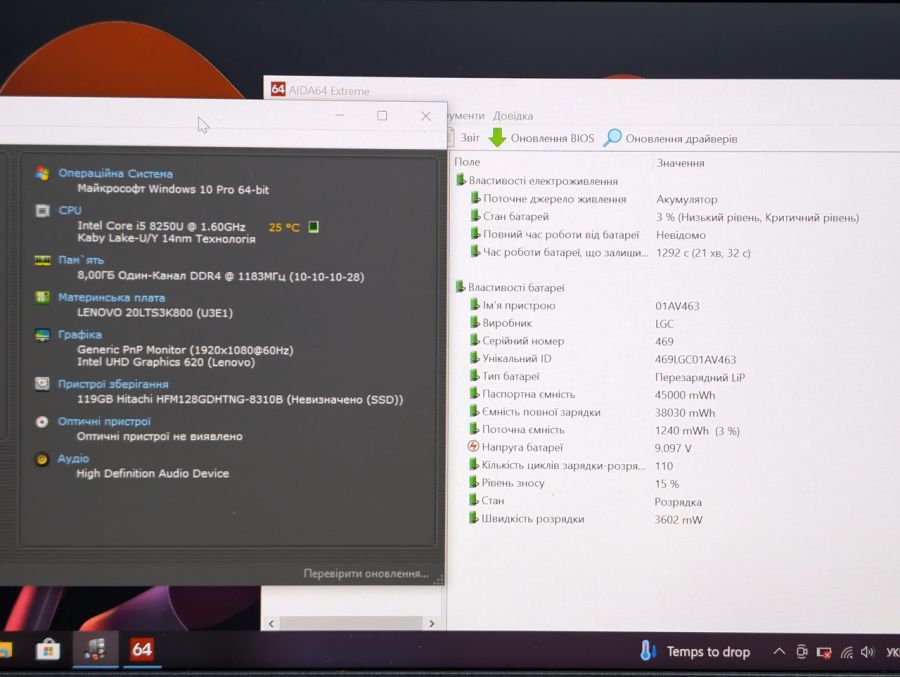Click the speaker icon beside Аудіо
900x677 pixels.
41,459
